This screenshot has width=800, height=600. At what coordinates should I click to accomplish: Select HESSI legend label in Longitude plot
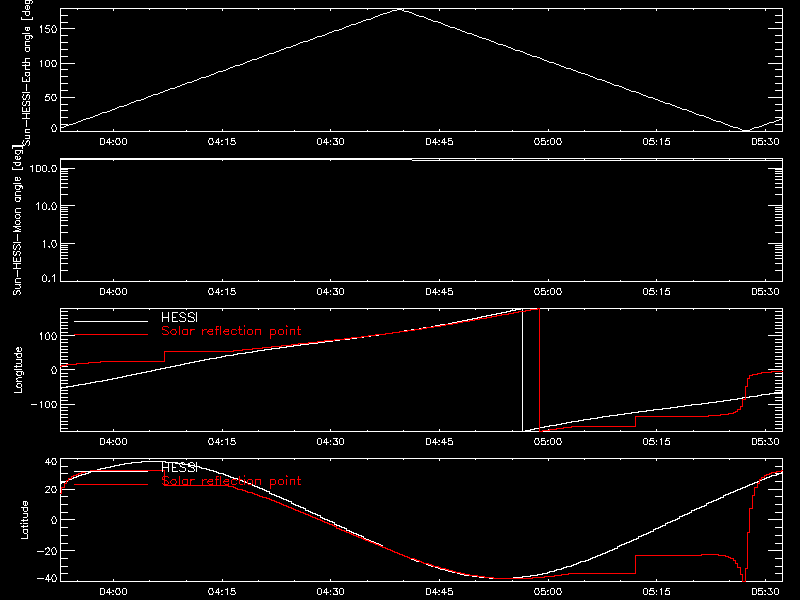click(x=179, y=317)
